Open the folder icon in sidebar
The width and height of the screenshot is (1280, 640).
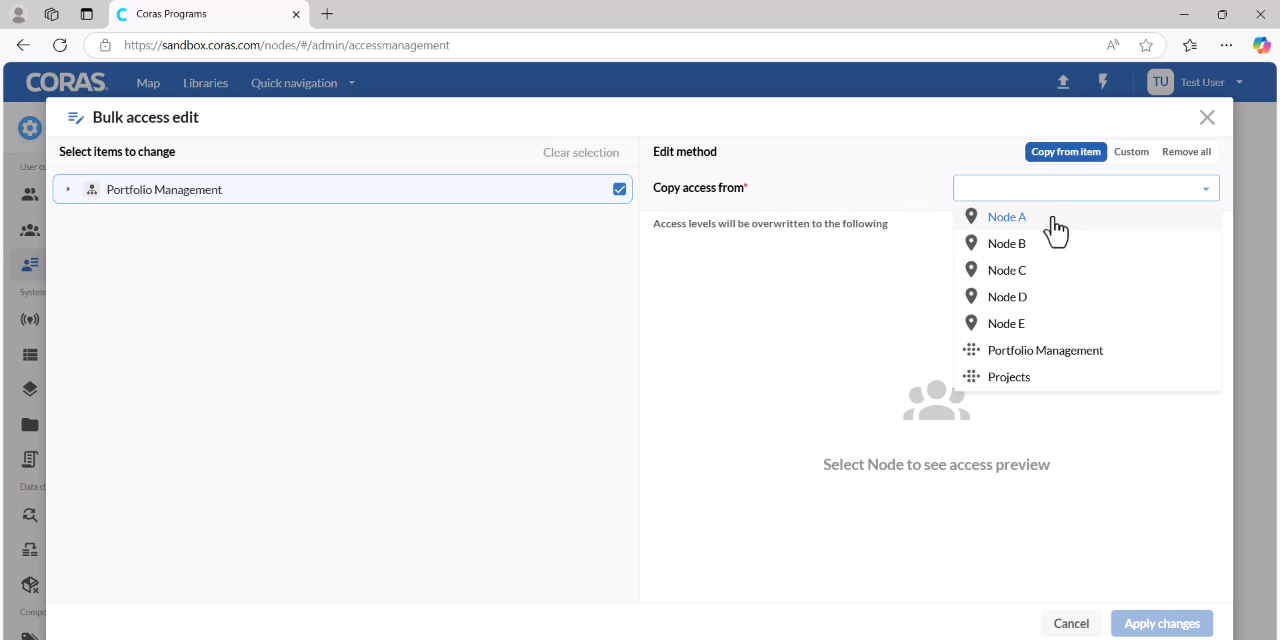(x=30, y=424)
